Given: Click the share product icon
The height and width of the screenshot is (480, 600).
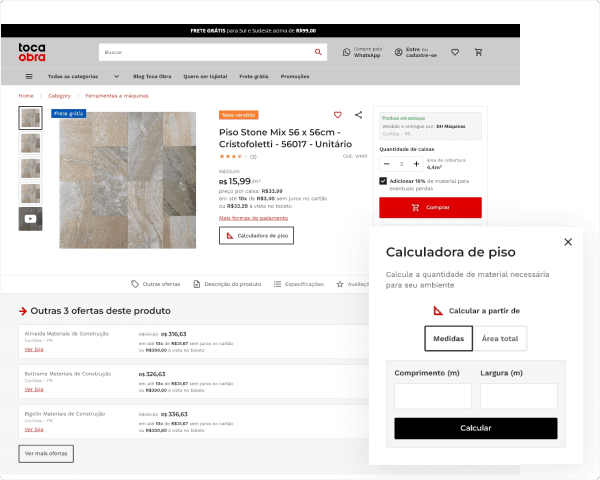Looking at the screenshot, I should pos(359,115).
